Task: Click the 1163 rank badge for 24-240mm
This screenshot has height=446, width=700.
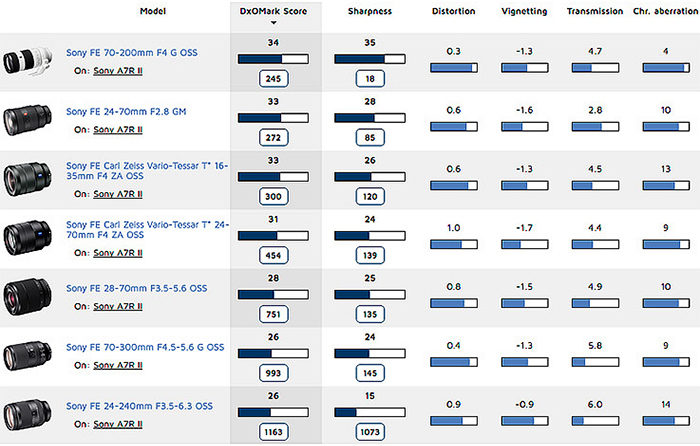Action: pos(273,432)
